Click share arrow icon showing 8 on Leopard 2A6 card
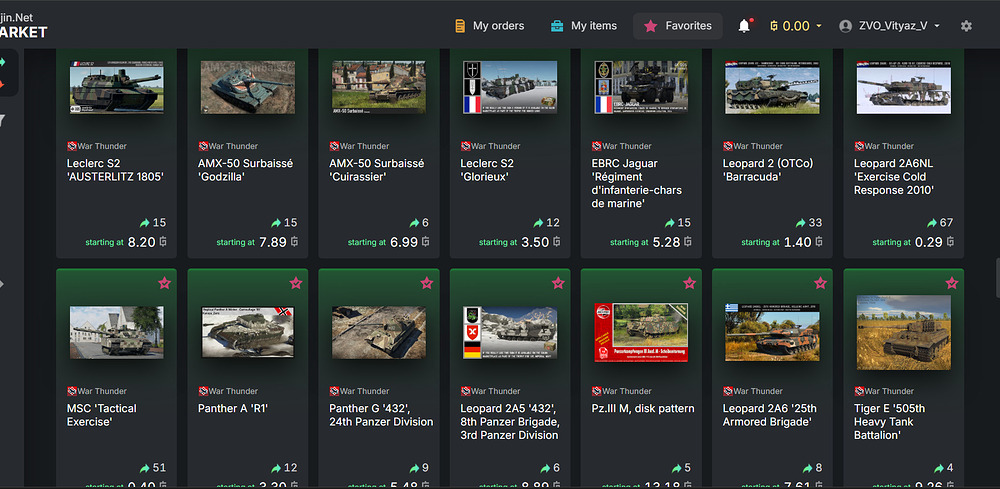 pos(808,467)
